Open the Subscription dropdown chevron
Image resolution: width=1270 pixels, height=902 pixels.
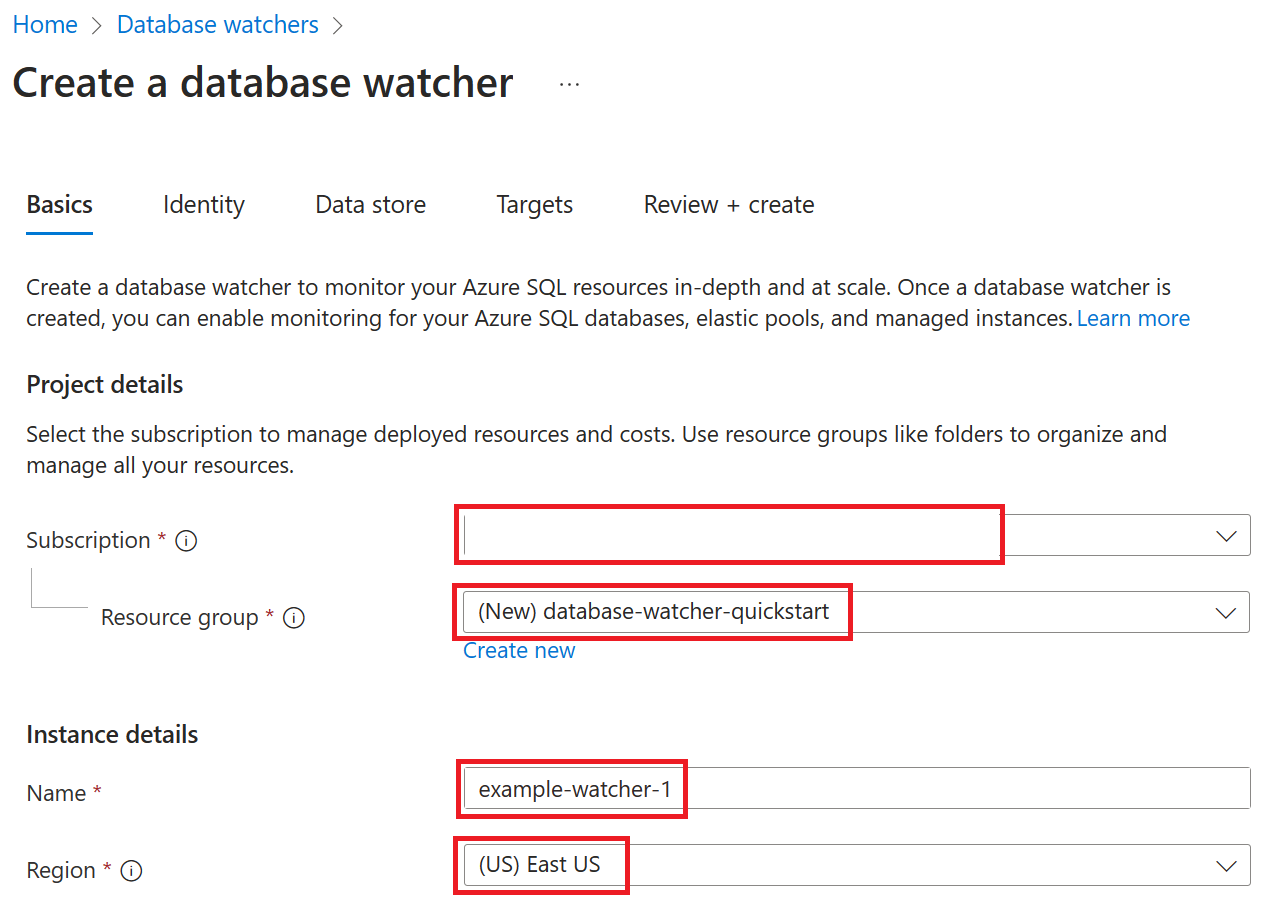pyautogui.click(x=1227, y=535)
